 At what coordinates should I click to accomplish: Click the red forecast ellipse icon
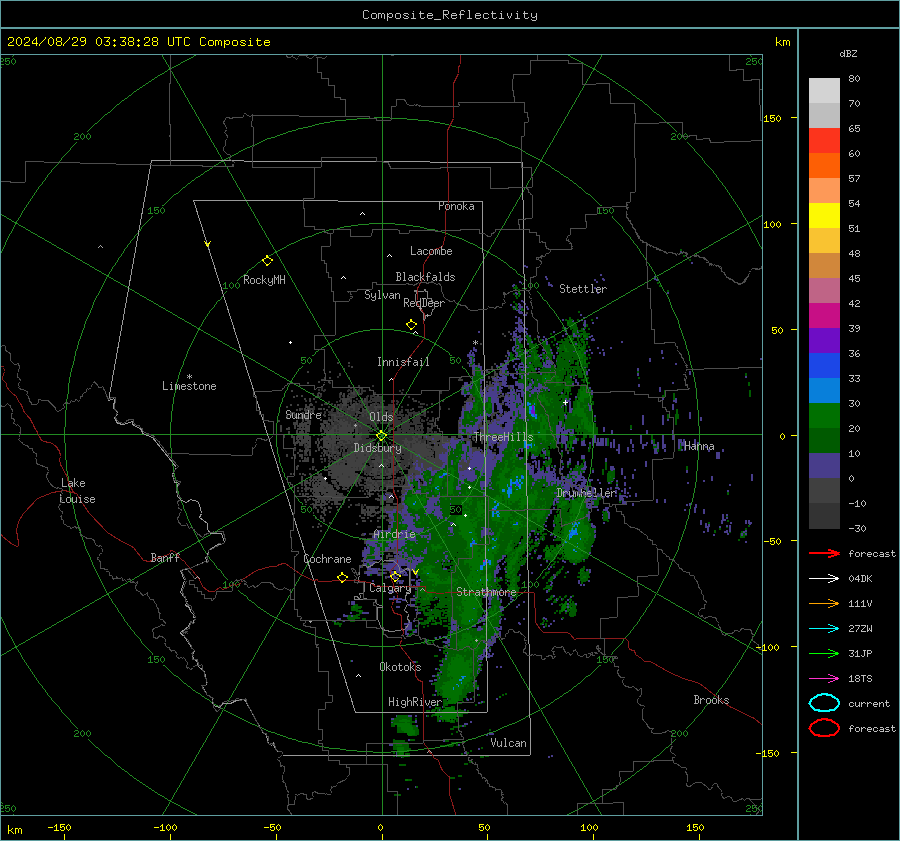coord(824,728)
